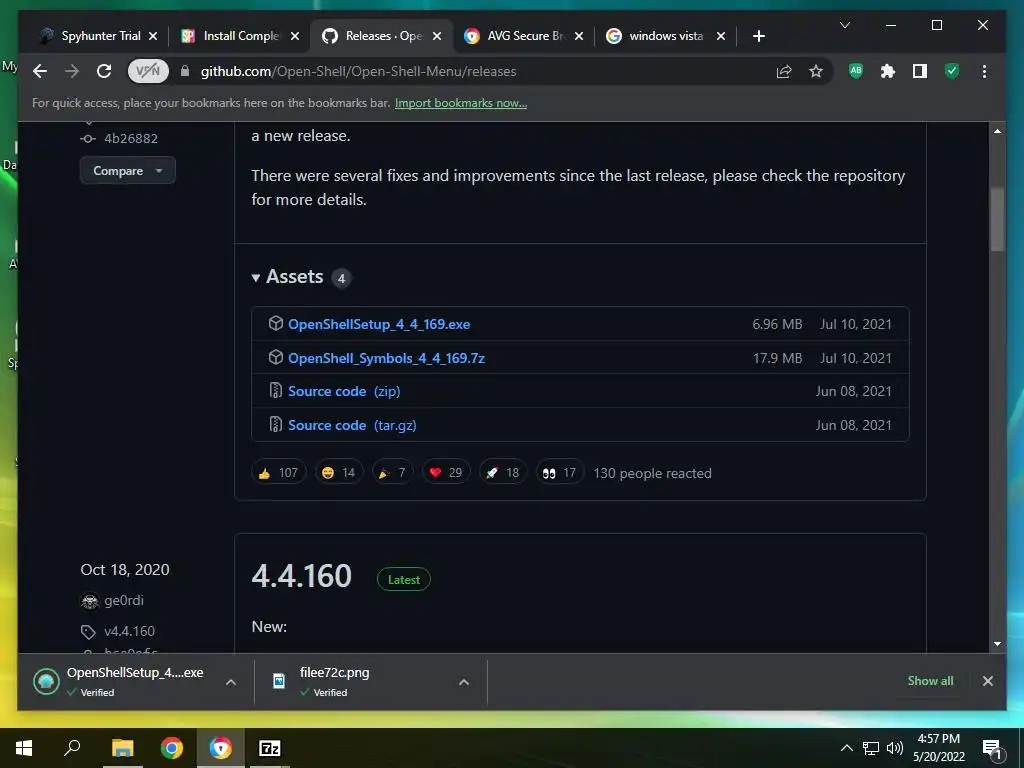This screenshot has height=768, width=1024.
Task: Click the v4.4.160 tag link
Action: pyautogui.click(x=129, y=631)
